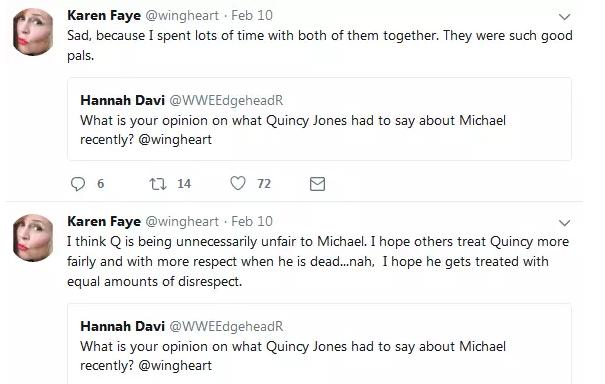Click Karen Faye avatar on first tweet
605x384 pixels.
(x=33, y=32)
